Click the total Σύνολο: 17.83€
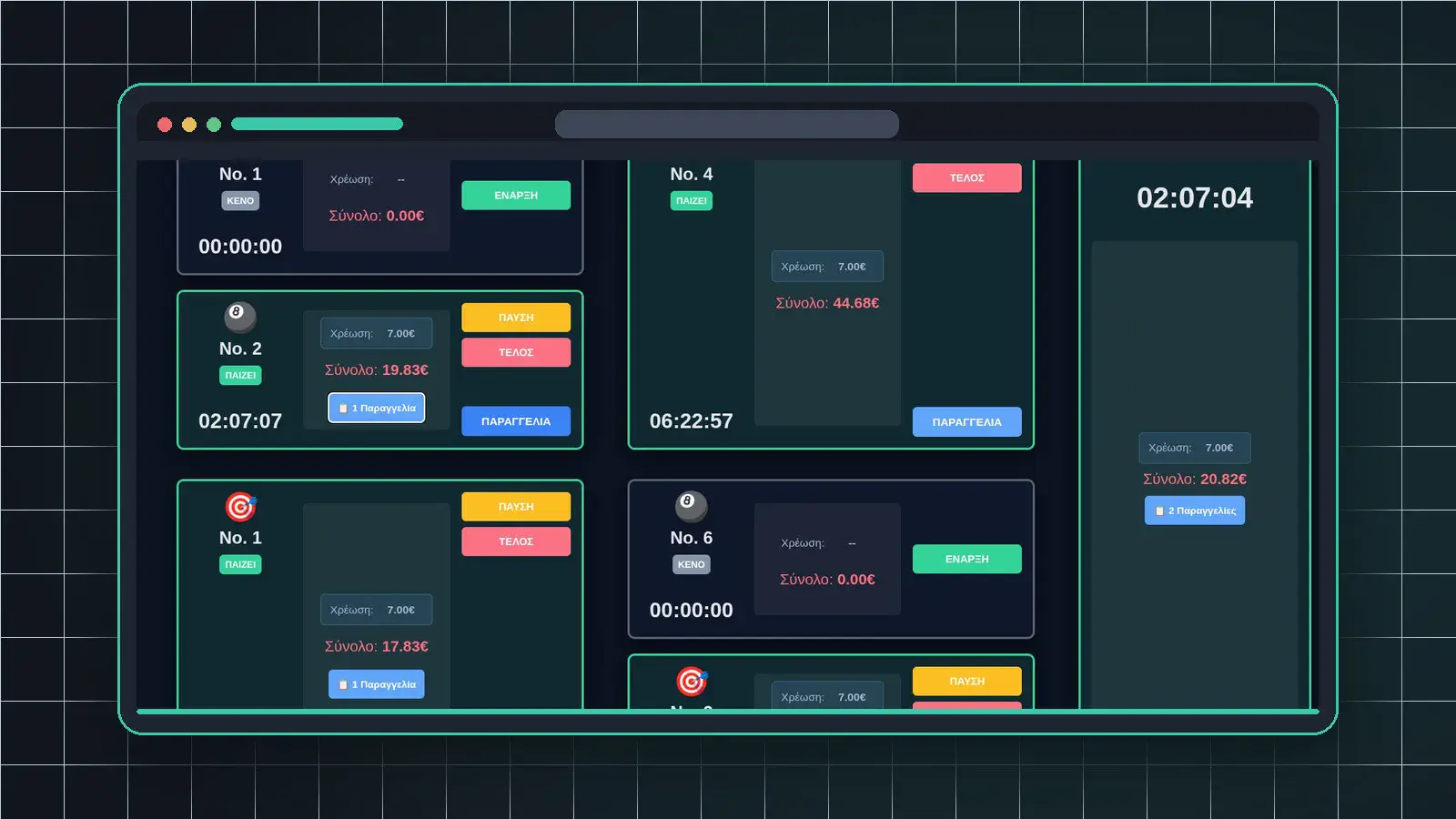 [x=376, y=646]
